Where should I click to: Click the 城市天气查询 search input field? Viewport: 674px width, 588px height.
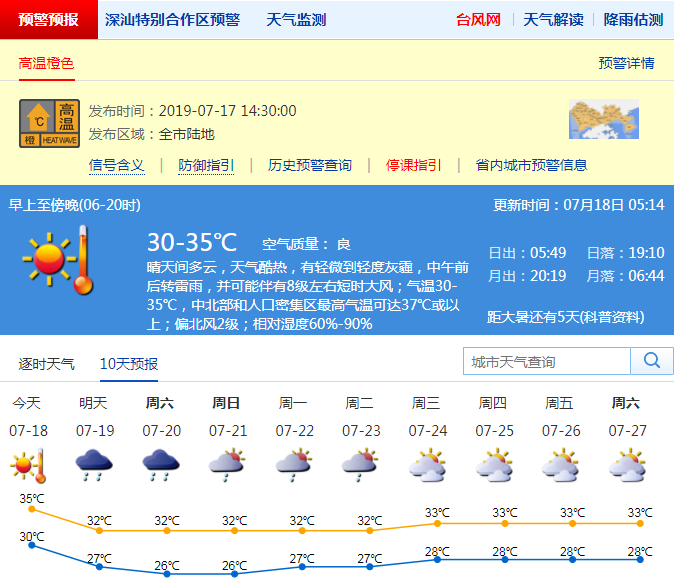[x=547, y=361]
